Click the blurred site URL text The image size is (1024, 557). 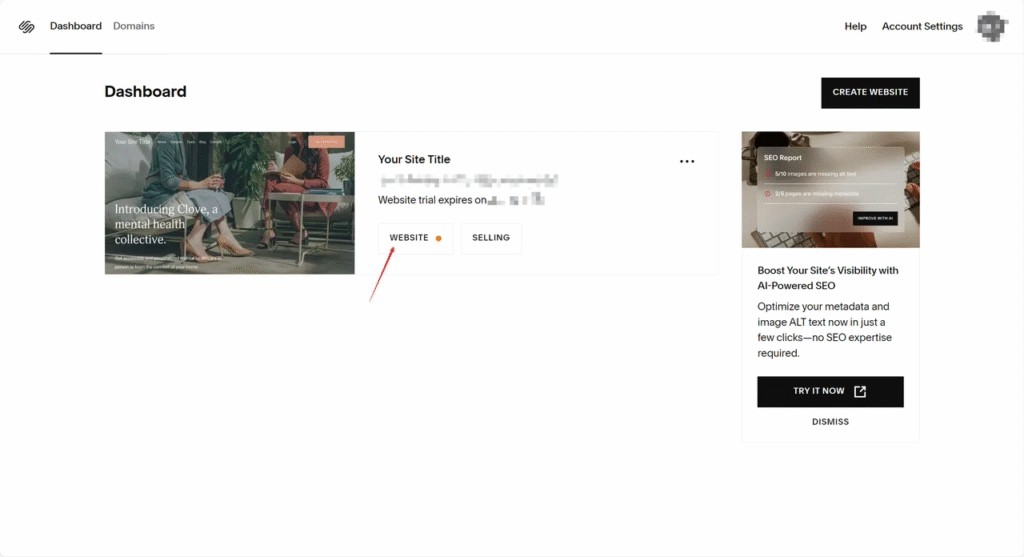[469, 180]
